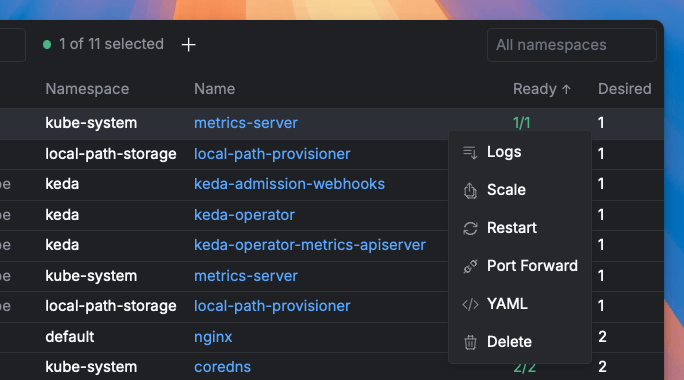This screenshot has width=684, height=380.
Task: Click the 'default' namespace cell
Action: [69, 337]
